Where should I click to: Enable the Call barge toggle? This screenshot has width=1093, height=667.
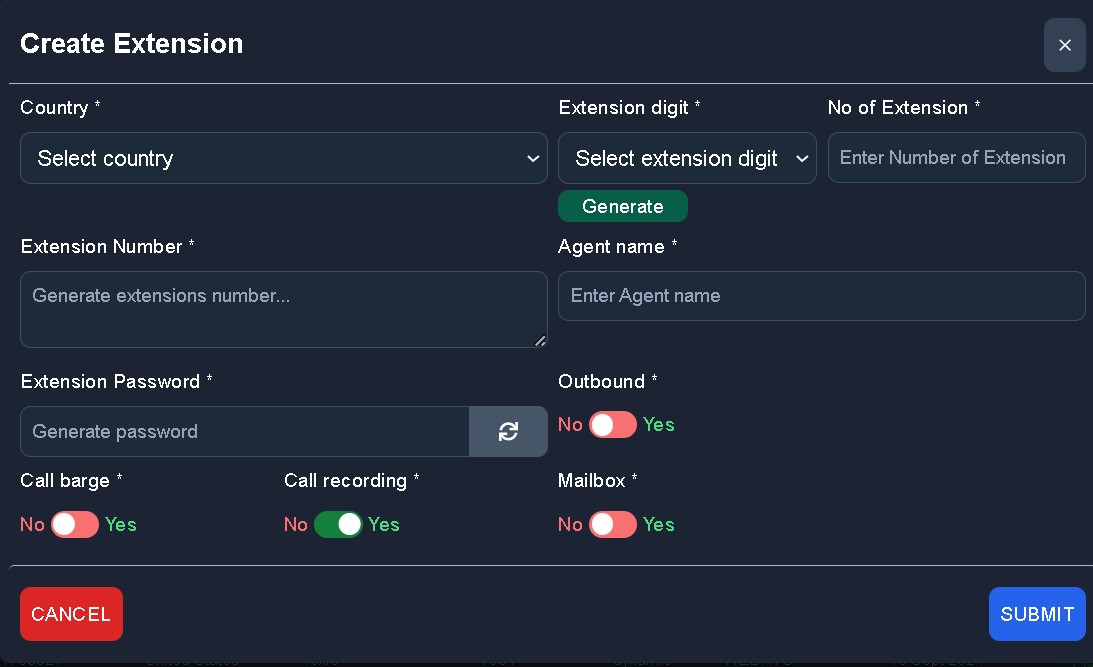pos(75,525)
